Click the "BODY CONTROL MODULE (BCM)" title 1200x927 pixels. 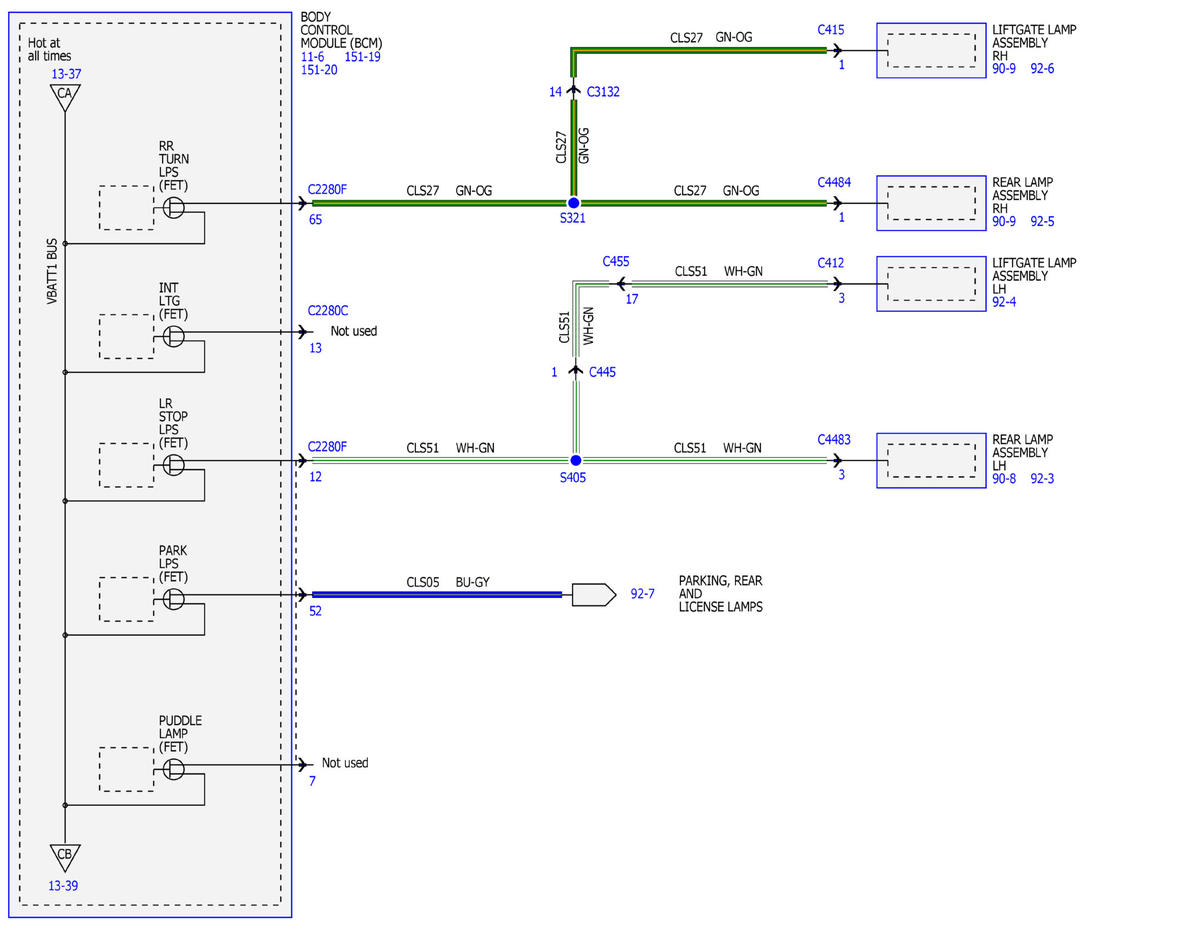[341, 31]
